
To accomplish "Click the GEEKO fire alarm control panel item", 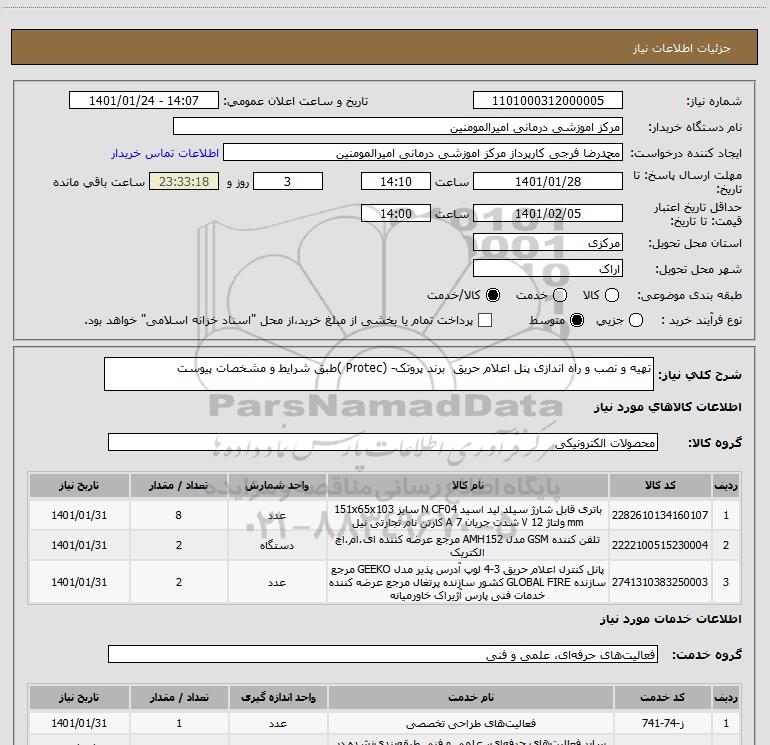I will pos(468,582).
